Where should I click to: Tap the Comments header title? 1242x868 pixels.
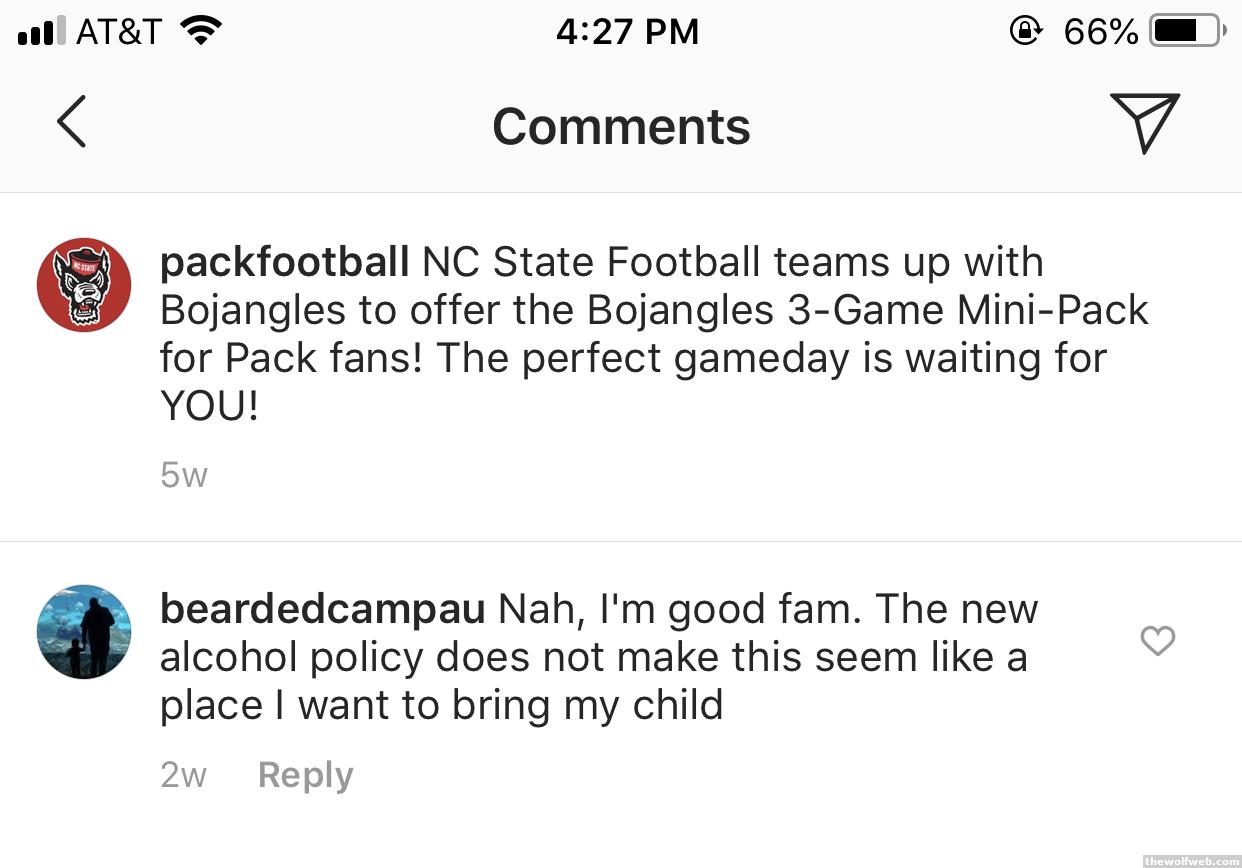click(x=621, y=127)
